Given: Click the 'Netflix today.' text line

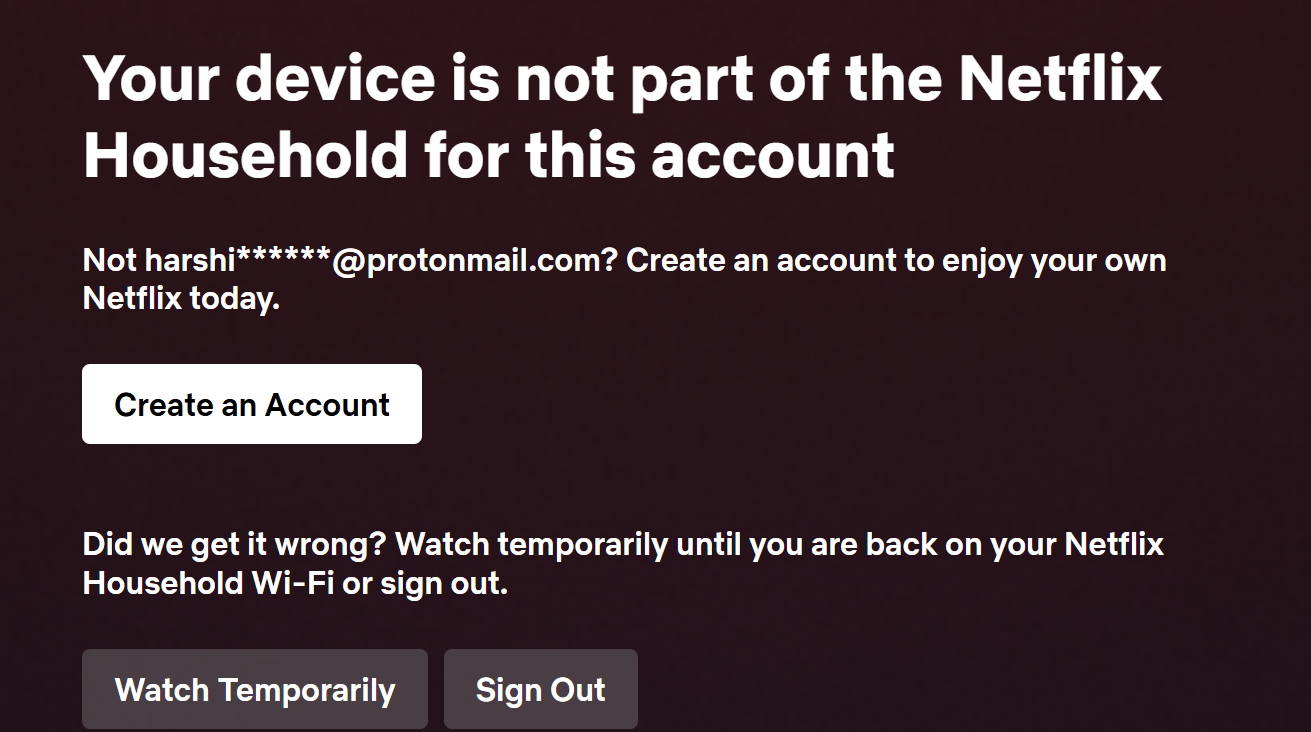Looking at the screenshot, I should click(181, 298).
